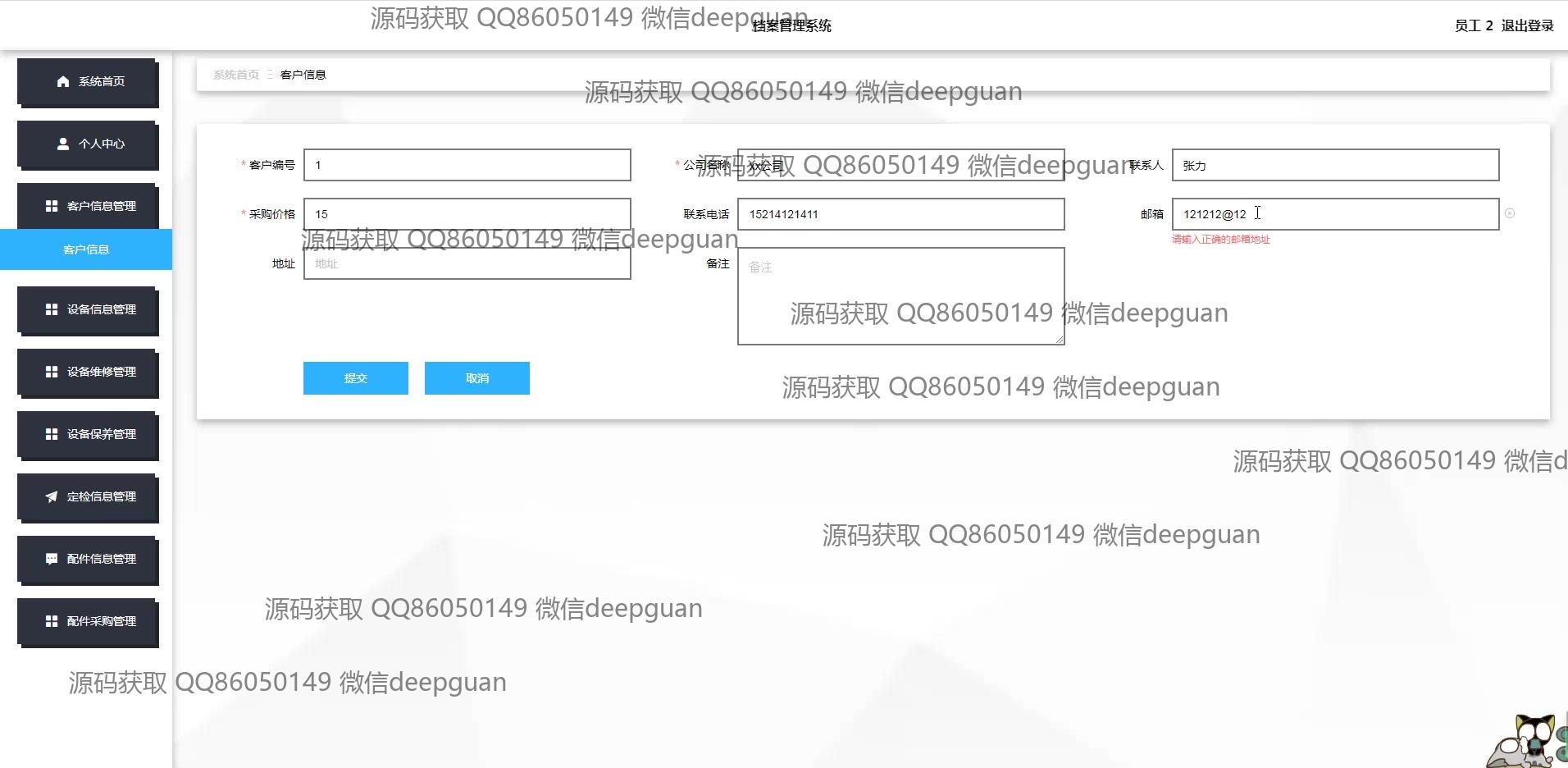Click the 取消 button
The image size is (1568, 768).
pyautogui.click(x=477, y=378)
